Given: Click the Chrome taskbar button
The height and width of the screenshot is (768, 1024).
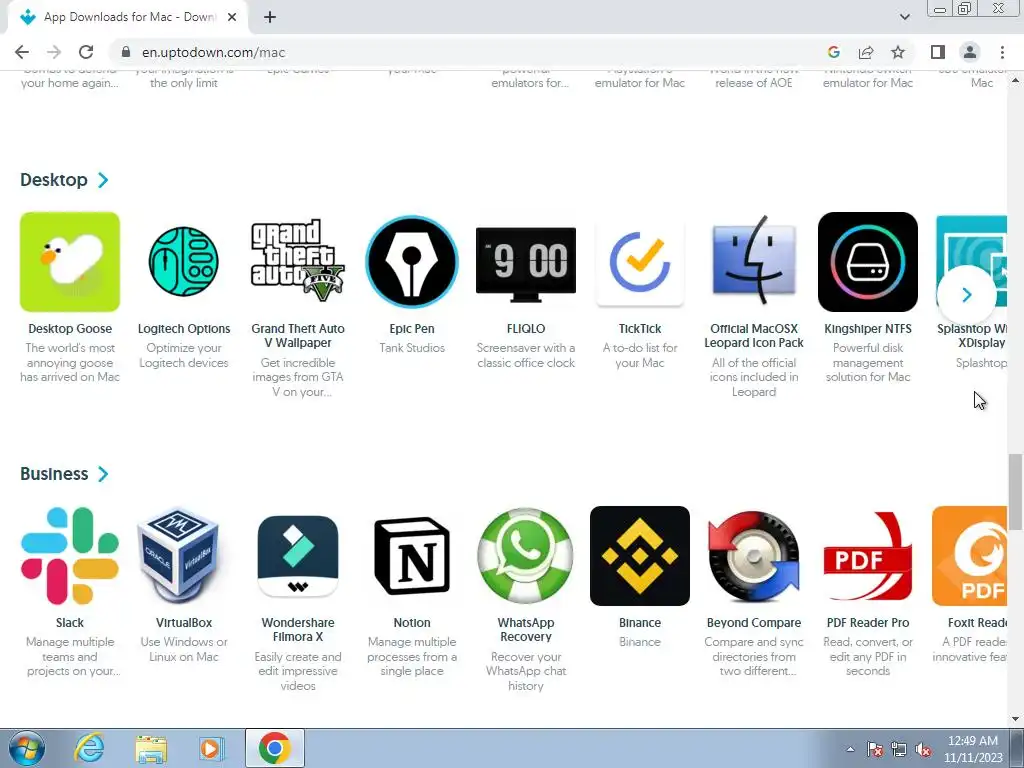Looking at the screenshot, I should 274,748.
